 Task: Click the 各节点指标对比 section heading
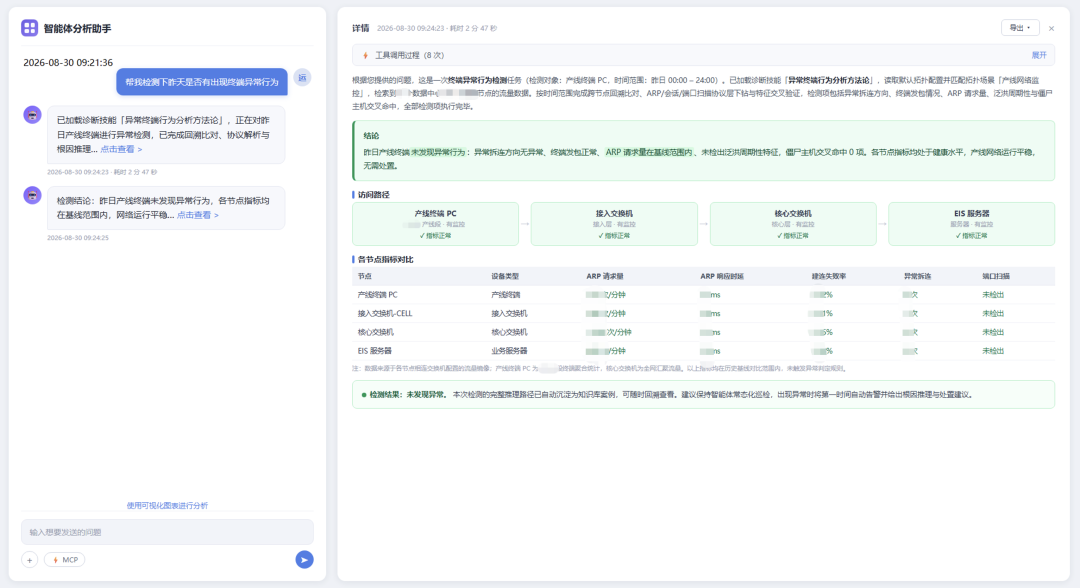click(x=385, y=260)
